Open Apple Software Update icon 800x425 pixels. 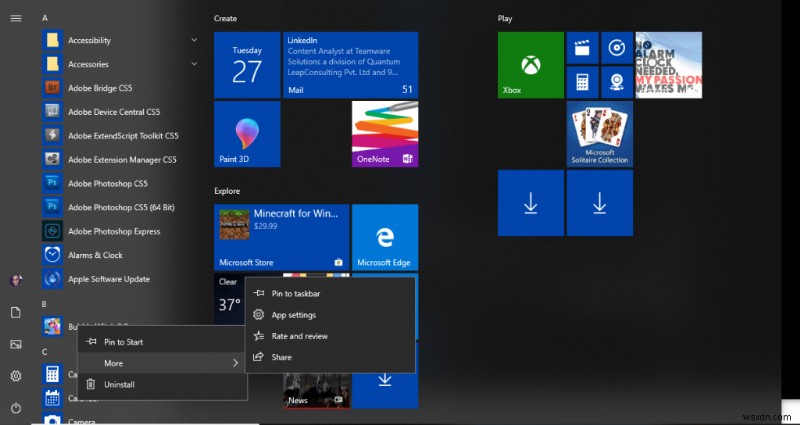tap(52, 279)
